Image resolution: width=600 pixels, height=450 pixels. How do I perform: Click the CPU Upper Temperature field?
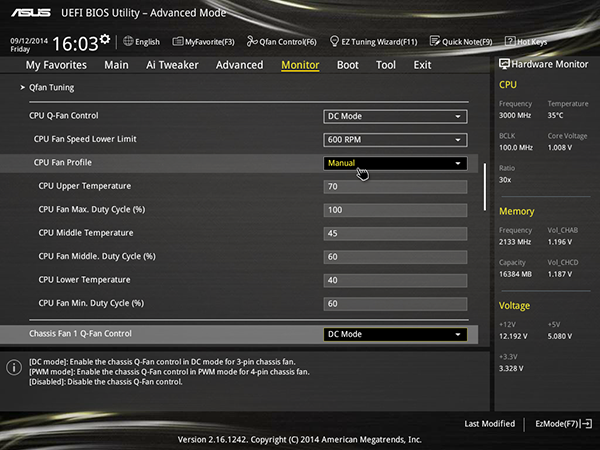(x=395, y=187)
